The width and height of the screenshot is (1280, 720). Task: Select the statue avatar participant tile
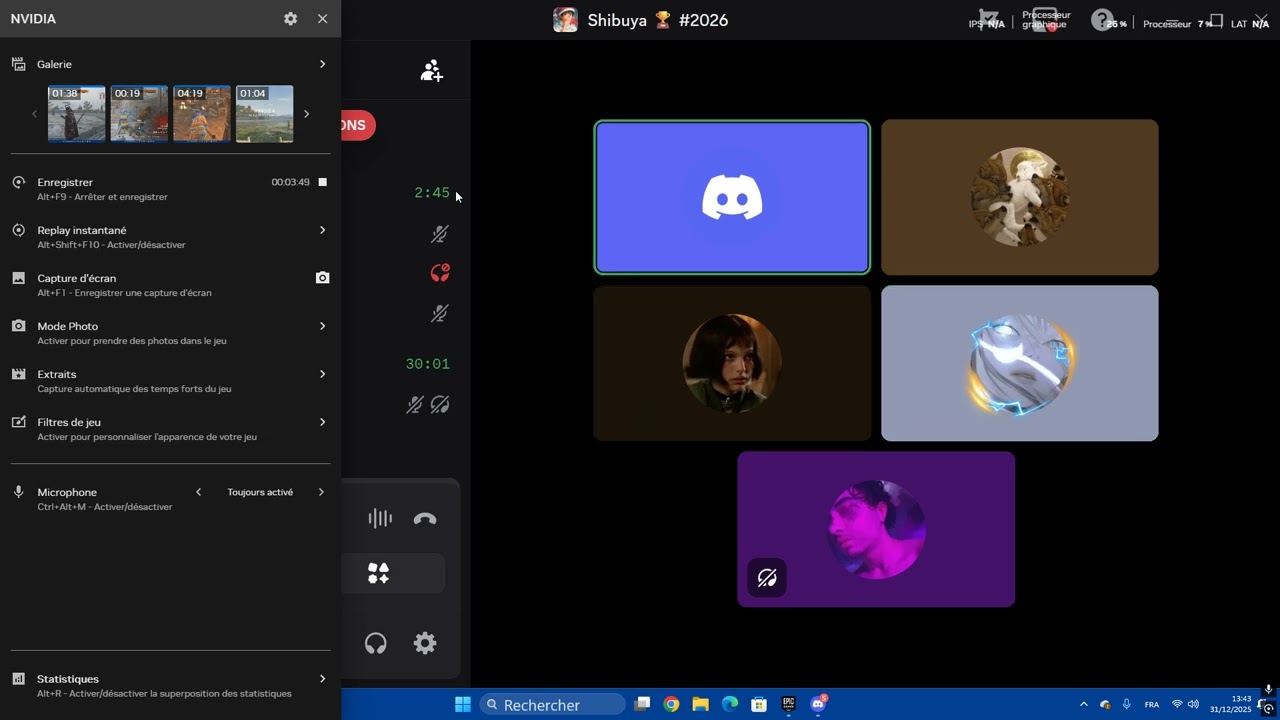(x=1020, y=197)
